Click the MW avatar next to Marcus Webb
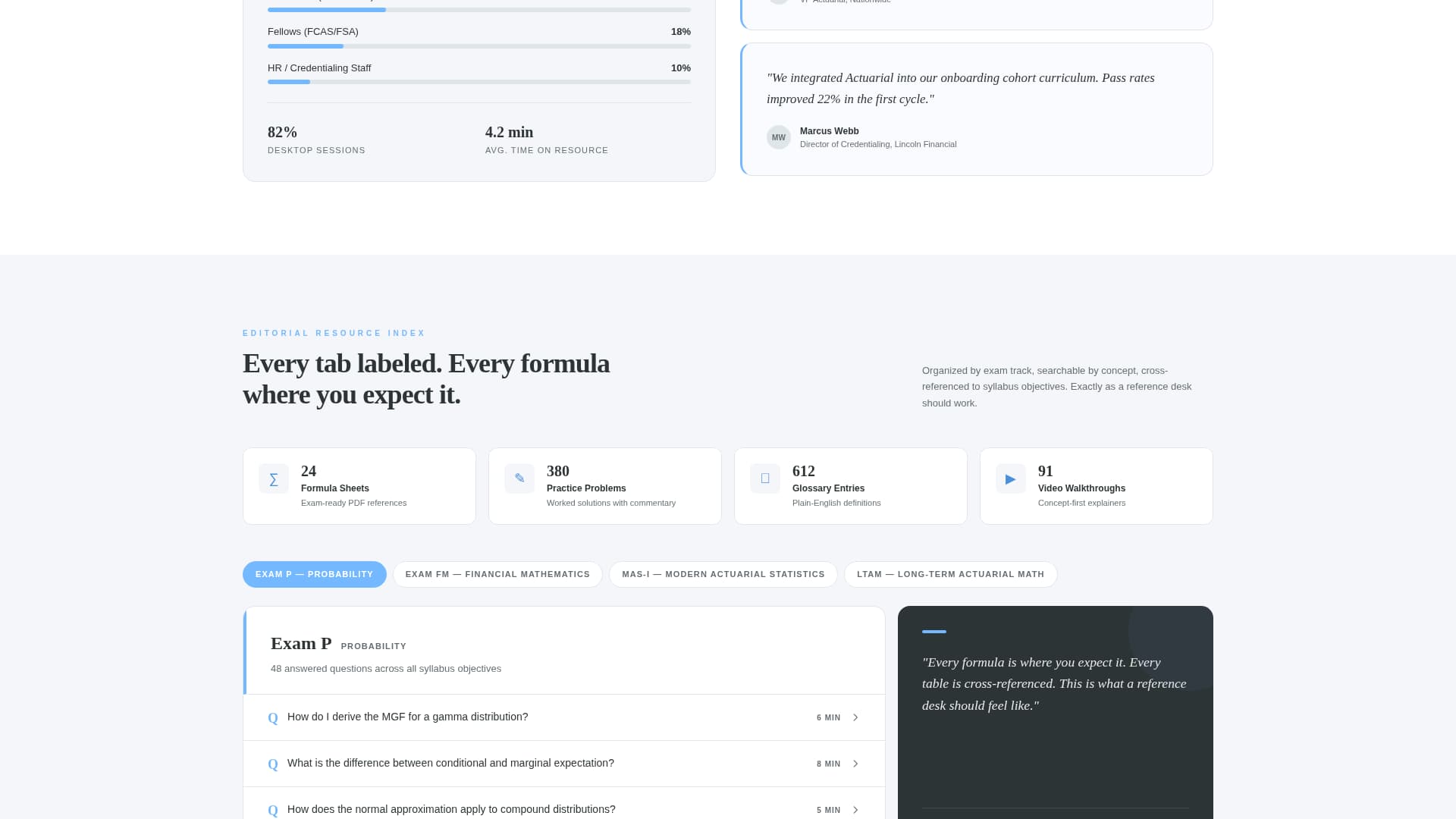The height and width of the screenshot is (819, 1456). (x=779, y=137)
